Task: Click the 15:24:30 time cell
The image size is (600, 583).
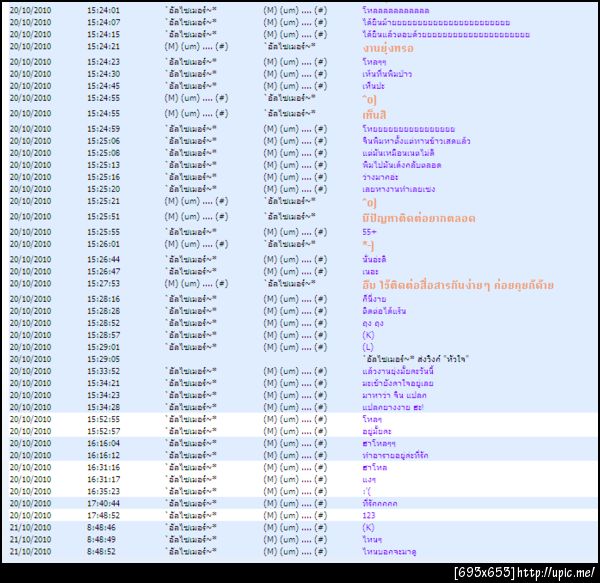Action: (103, 74)
